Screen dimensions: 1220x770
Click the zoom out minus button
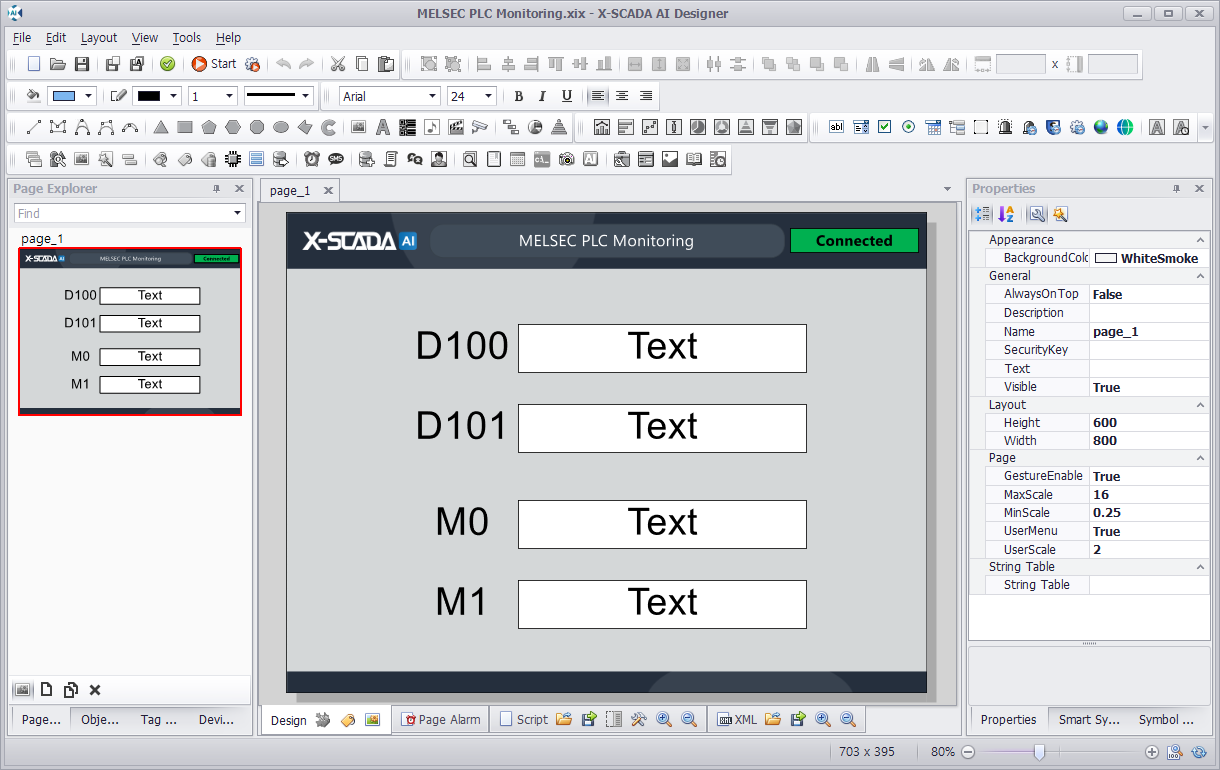(967, 752)
